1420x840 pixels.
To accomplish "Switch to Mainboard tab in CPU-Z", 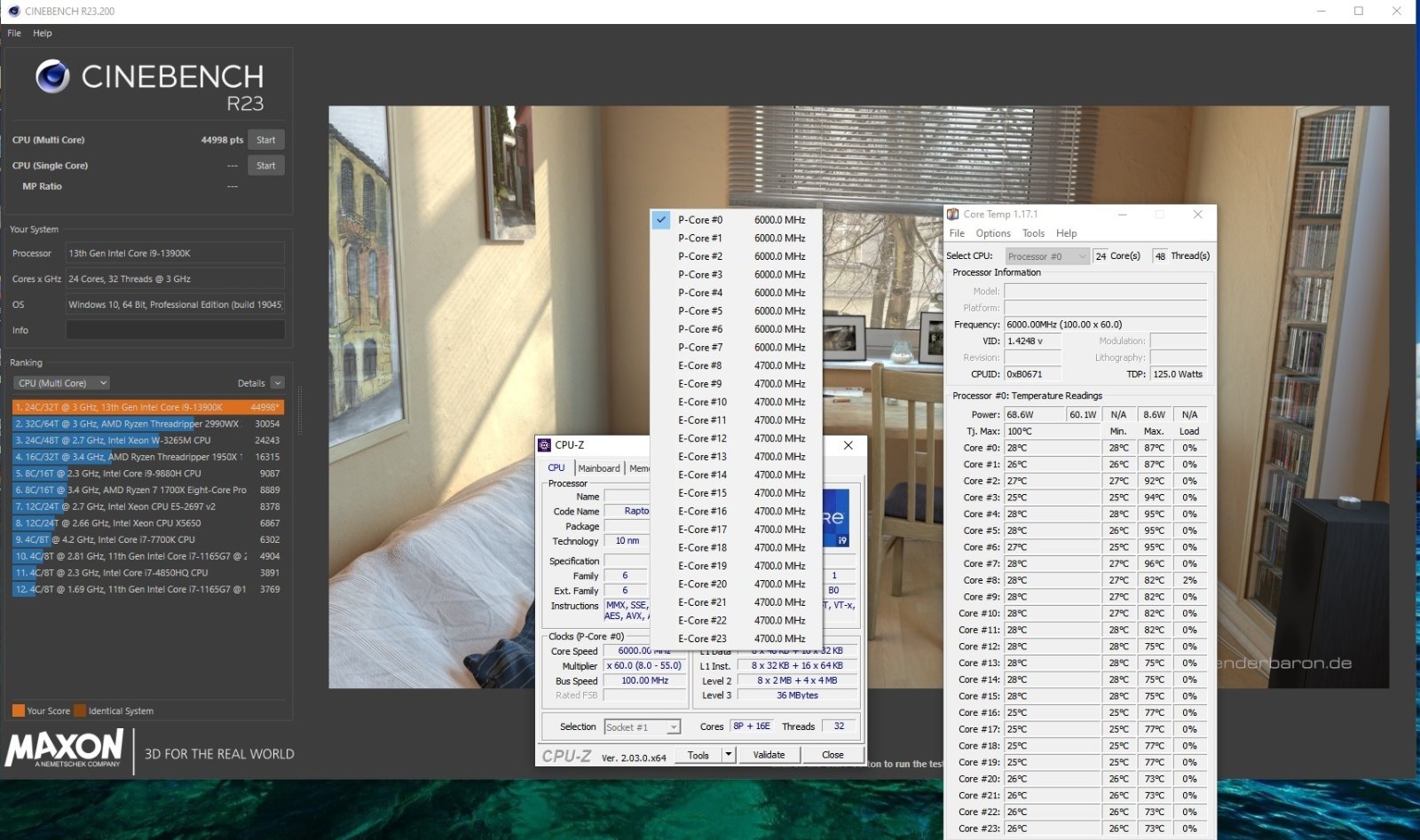I will point(599,468).
